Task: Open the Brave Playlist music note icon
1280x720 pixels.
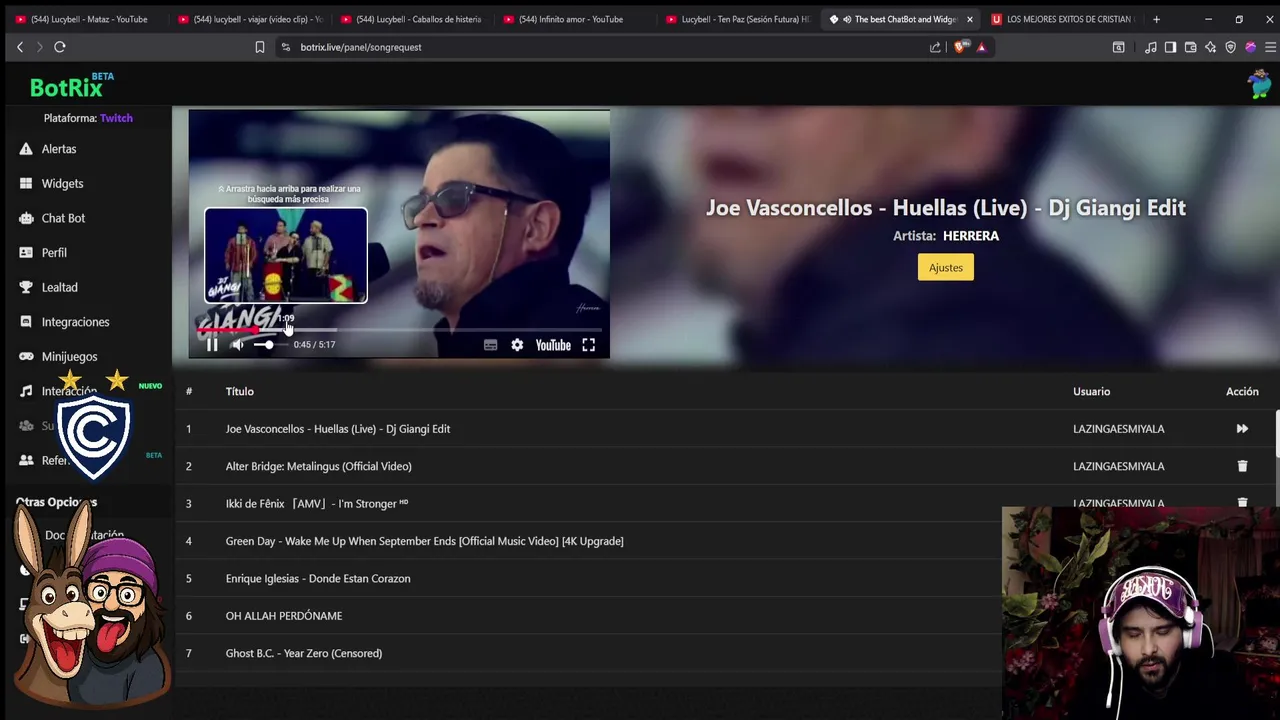Action: tap(1151, 47)
